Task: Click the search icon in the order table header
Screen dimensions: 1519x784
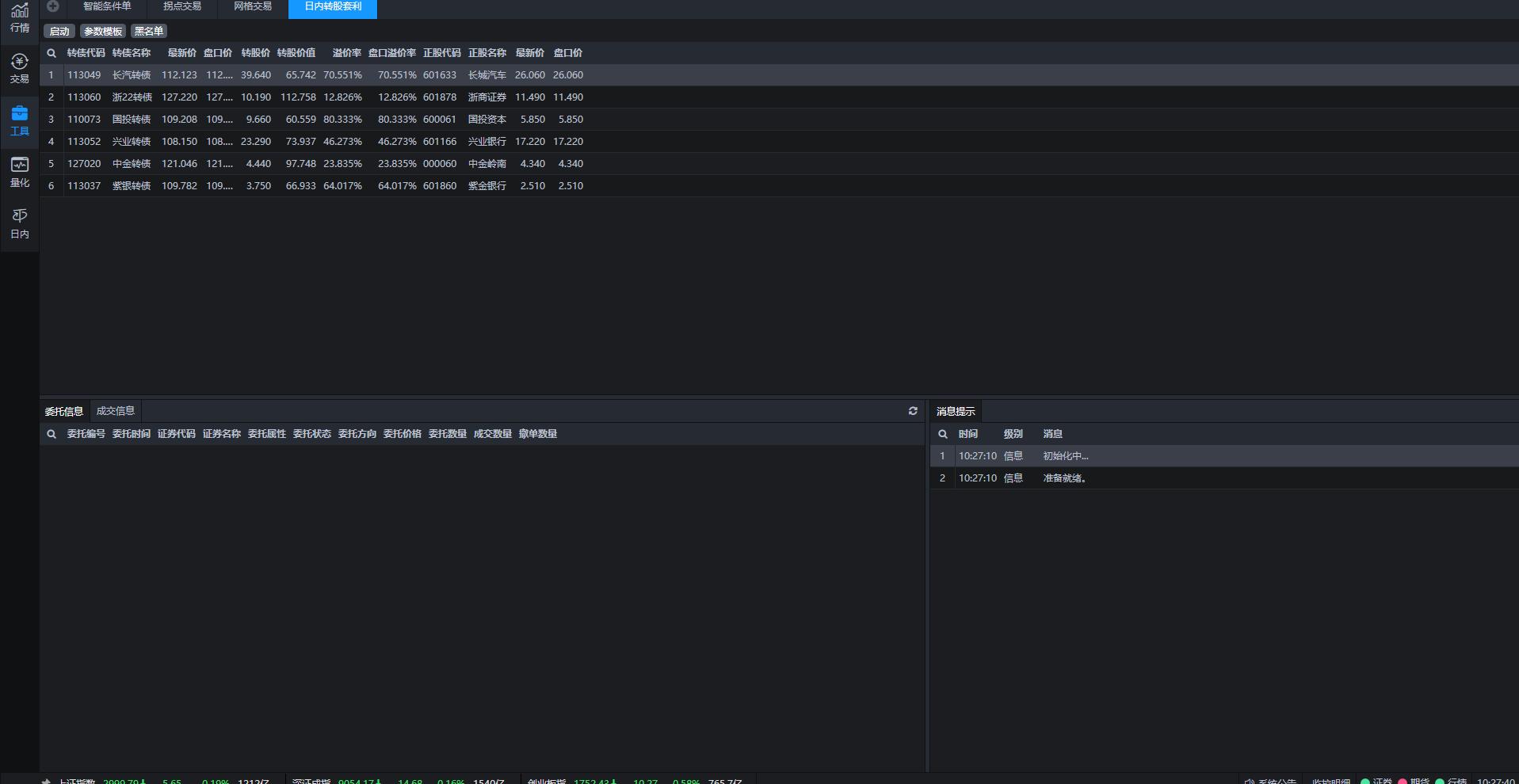Action: click(x=52, y=434)
